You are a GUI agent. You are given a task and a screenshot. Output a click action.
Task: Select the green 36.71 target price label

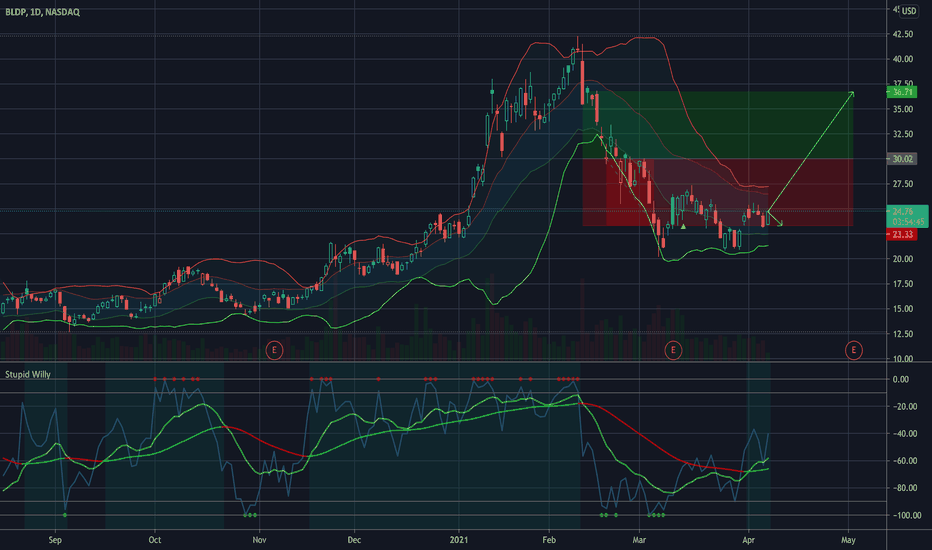902,92
